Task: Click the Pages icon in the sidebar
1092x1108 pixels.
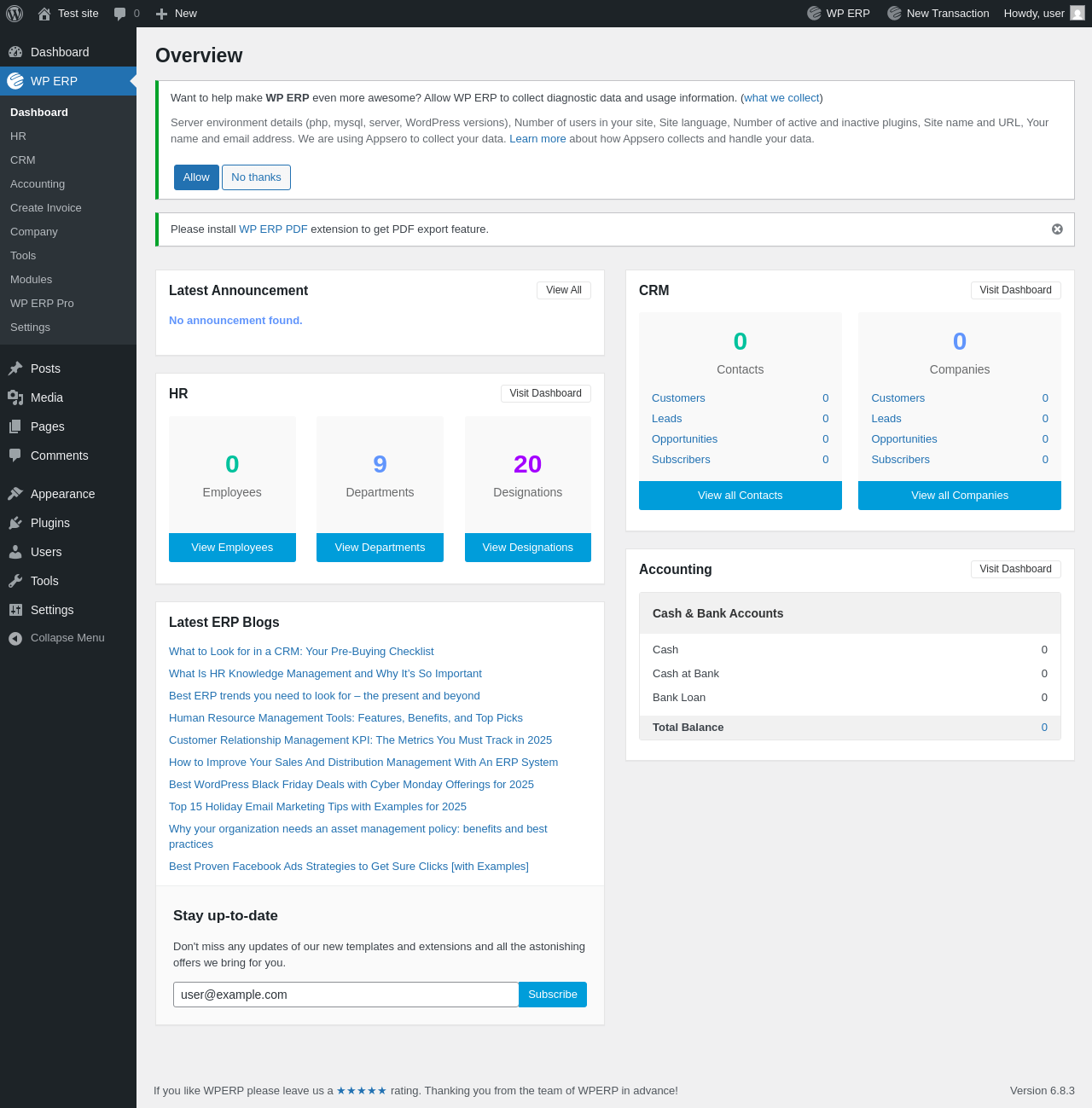Action: [15, 426]
